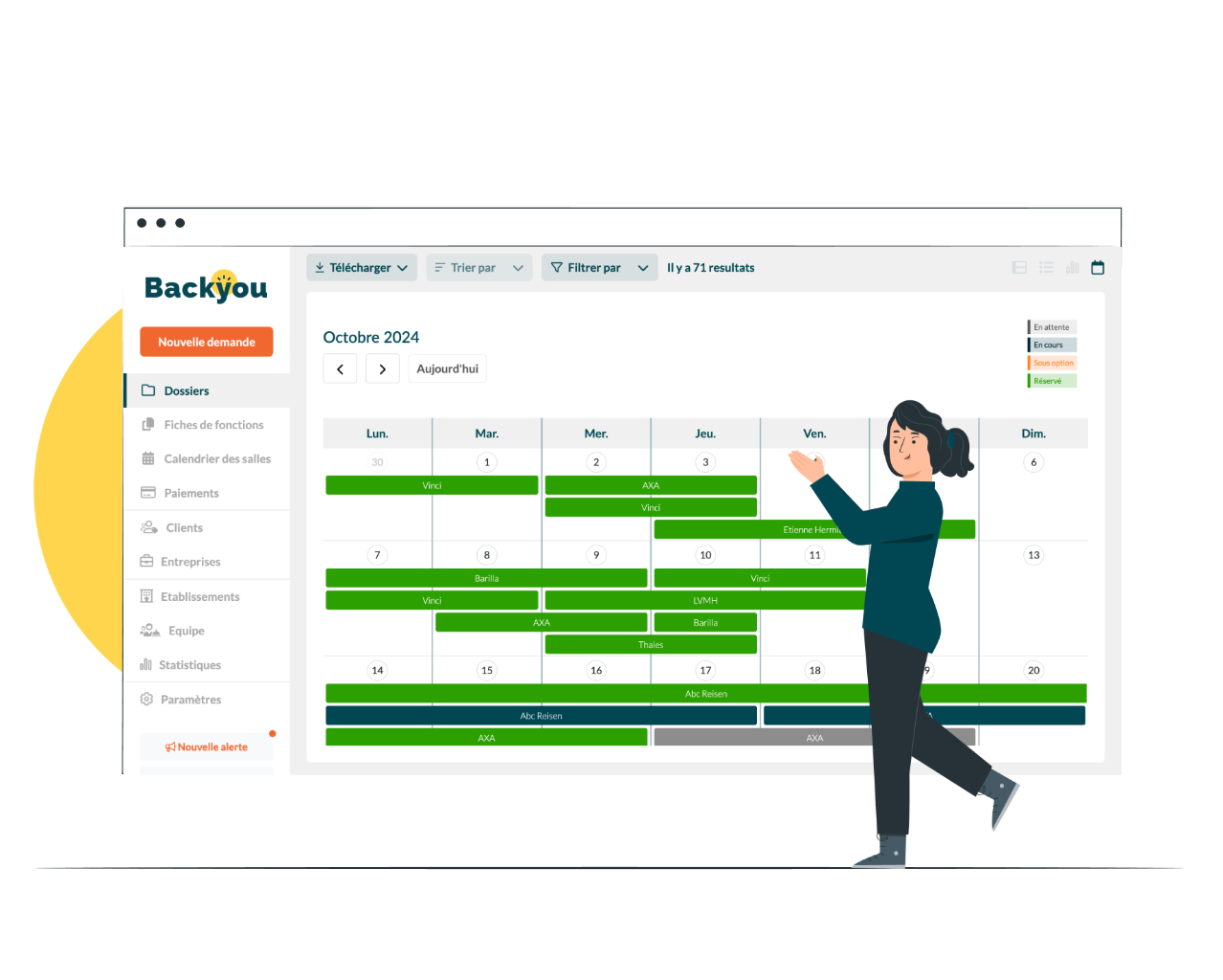Screen dimensions: 1223x980
Task: Select day 3 in the calendar
Action: pos(705,462)
